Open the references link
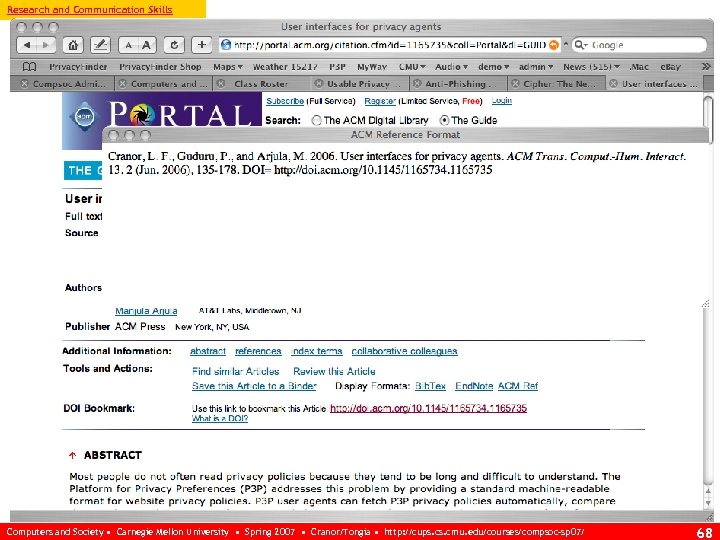This screenshot has width=720, height=540. click(x=258, y=351)
